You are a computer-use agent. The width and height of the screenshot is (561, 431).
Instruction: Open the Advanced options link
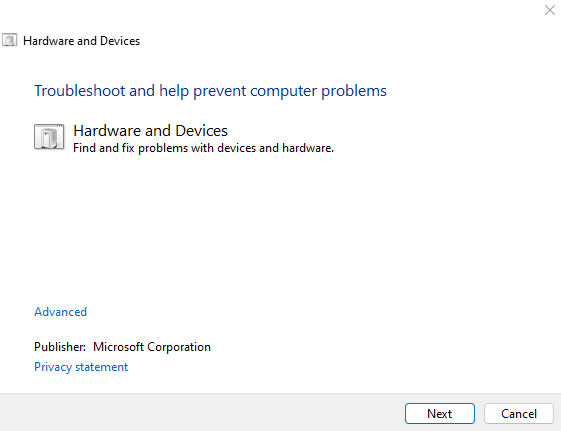point(60,312)
